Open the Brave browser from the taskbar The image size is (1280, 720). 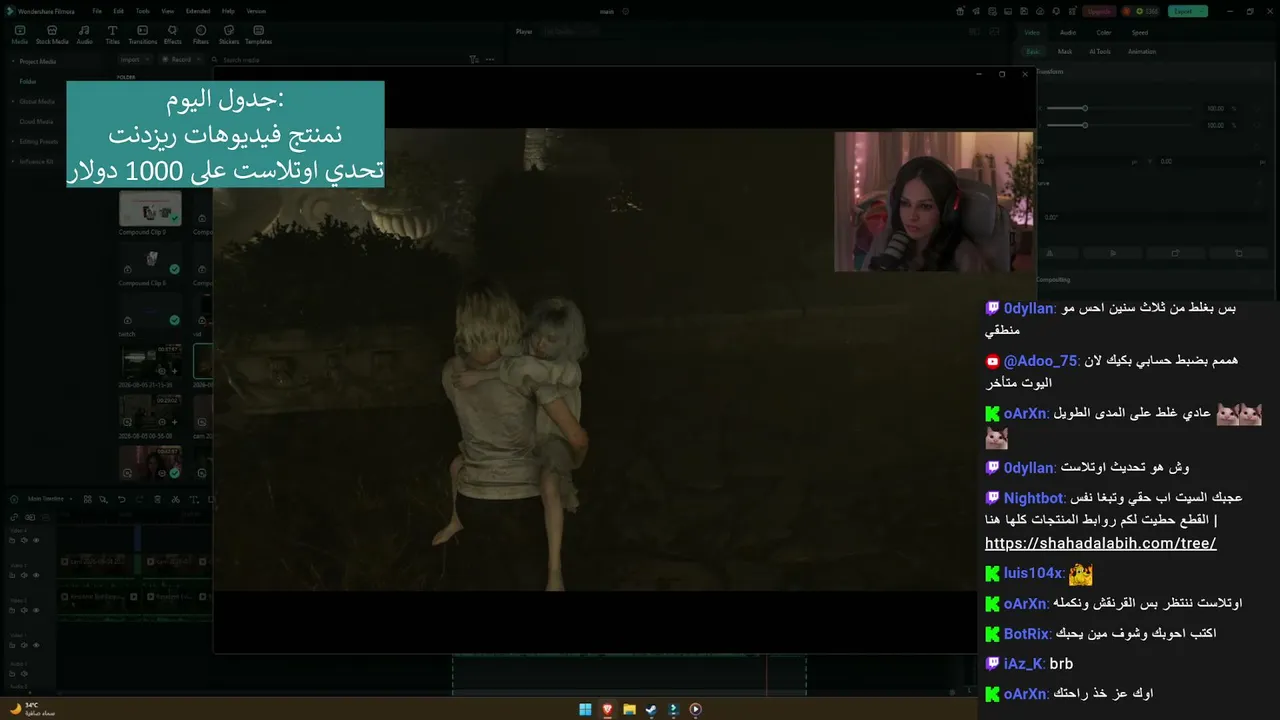click(607, 710)
